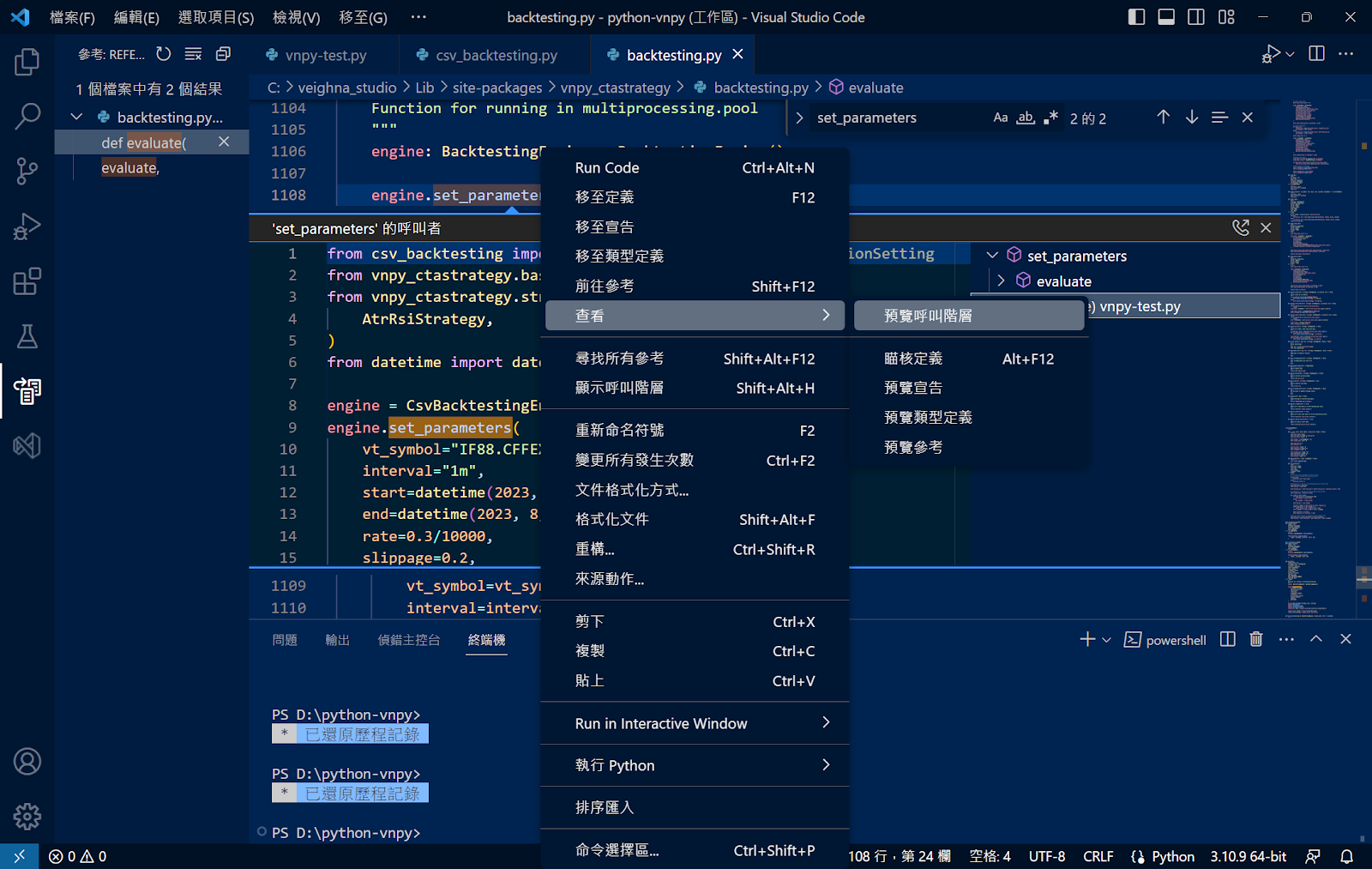The height and width of the screenshot is (869, 1372).
Task: Open the Search view in activity bar
Action: click(27, 117)
